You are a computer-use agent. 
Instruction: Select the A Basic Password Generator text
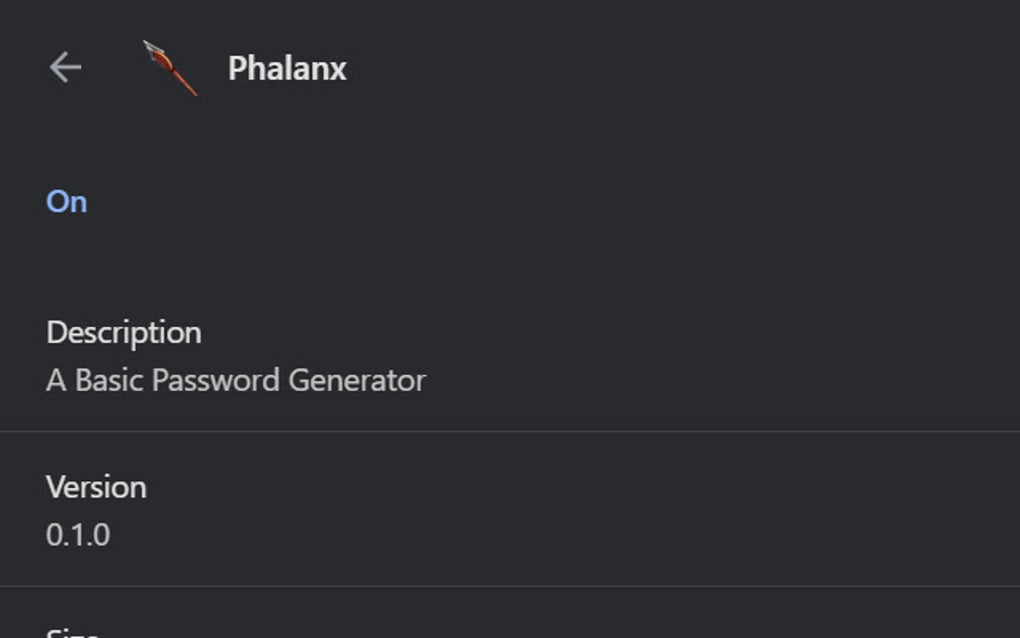pyautogui.click(x=234, y=380)
